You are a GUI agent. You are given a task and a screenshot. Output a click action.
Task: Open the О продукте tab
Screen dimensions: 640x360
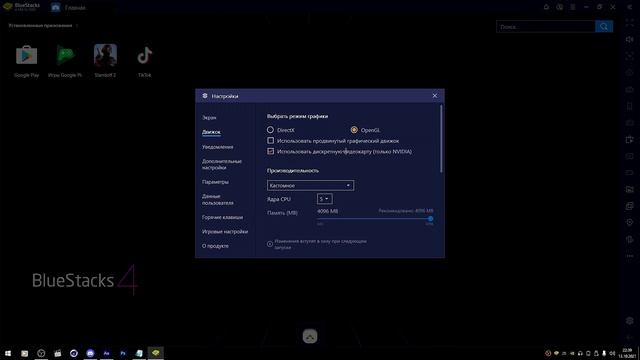pos(215,246)
